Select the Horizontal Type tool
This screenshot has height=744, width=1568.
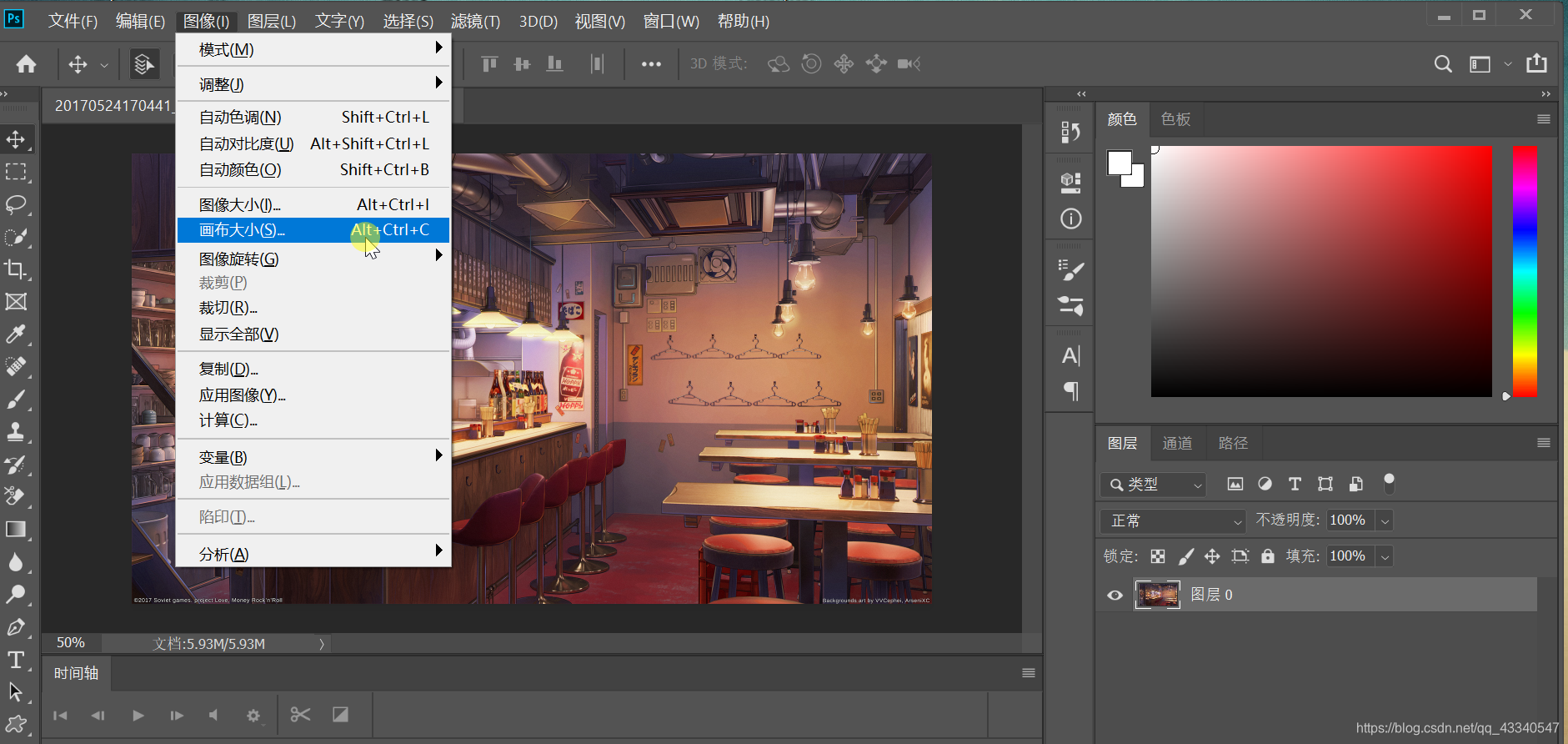16,660
